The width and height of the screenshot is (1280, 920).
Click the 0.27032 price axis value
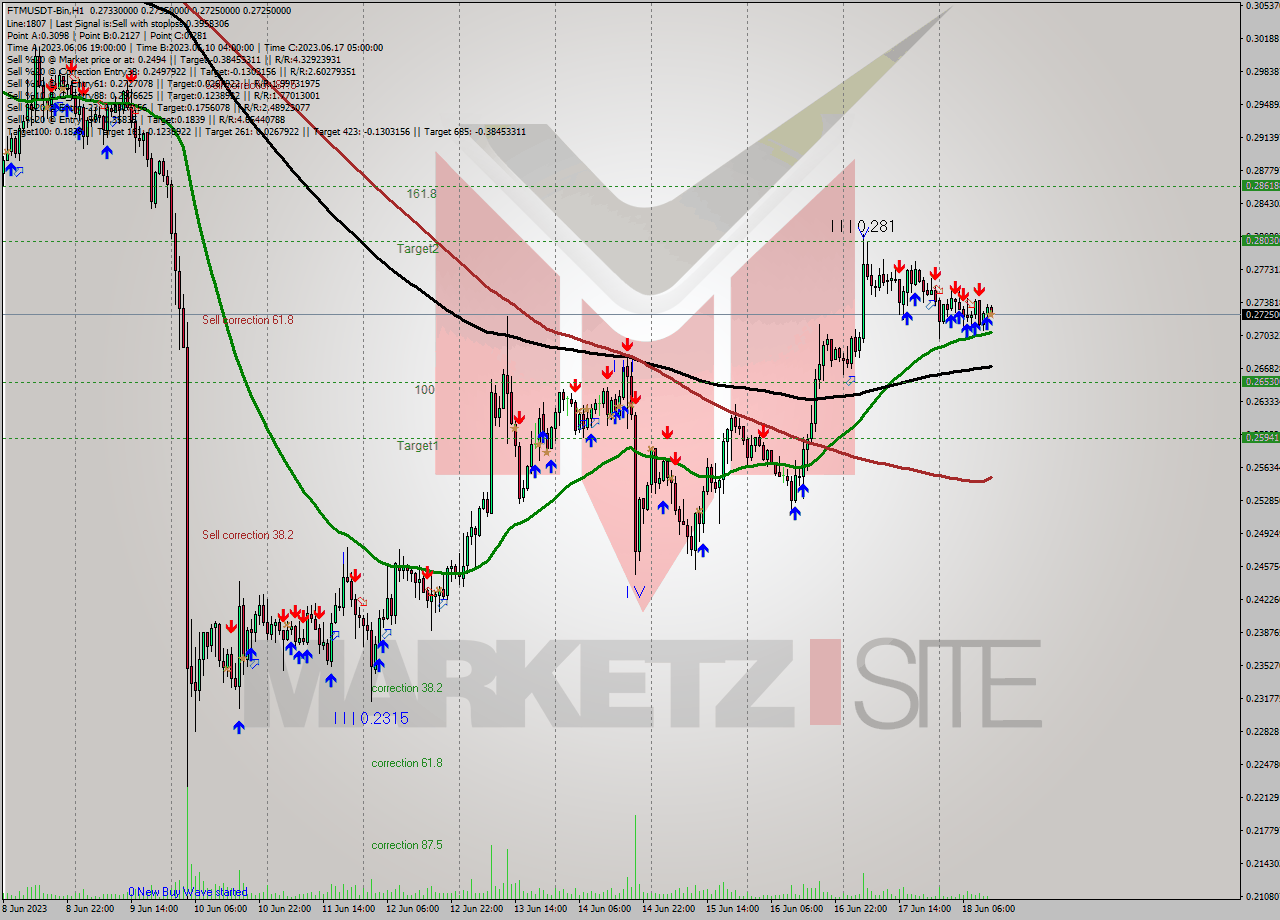(1262, 336)
